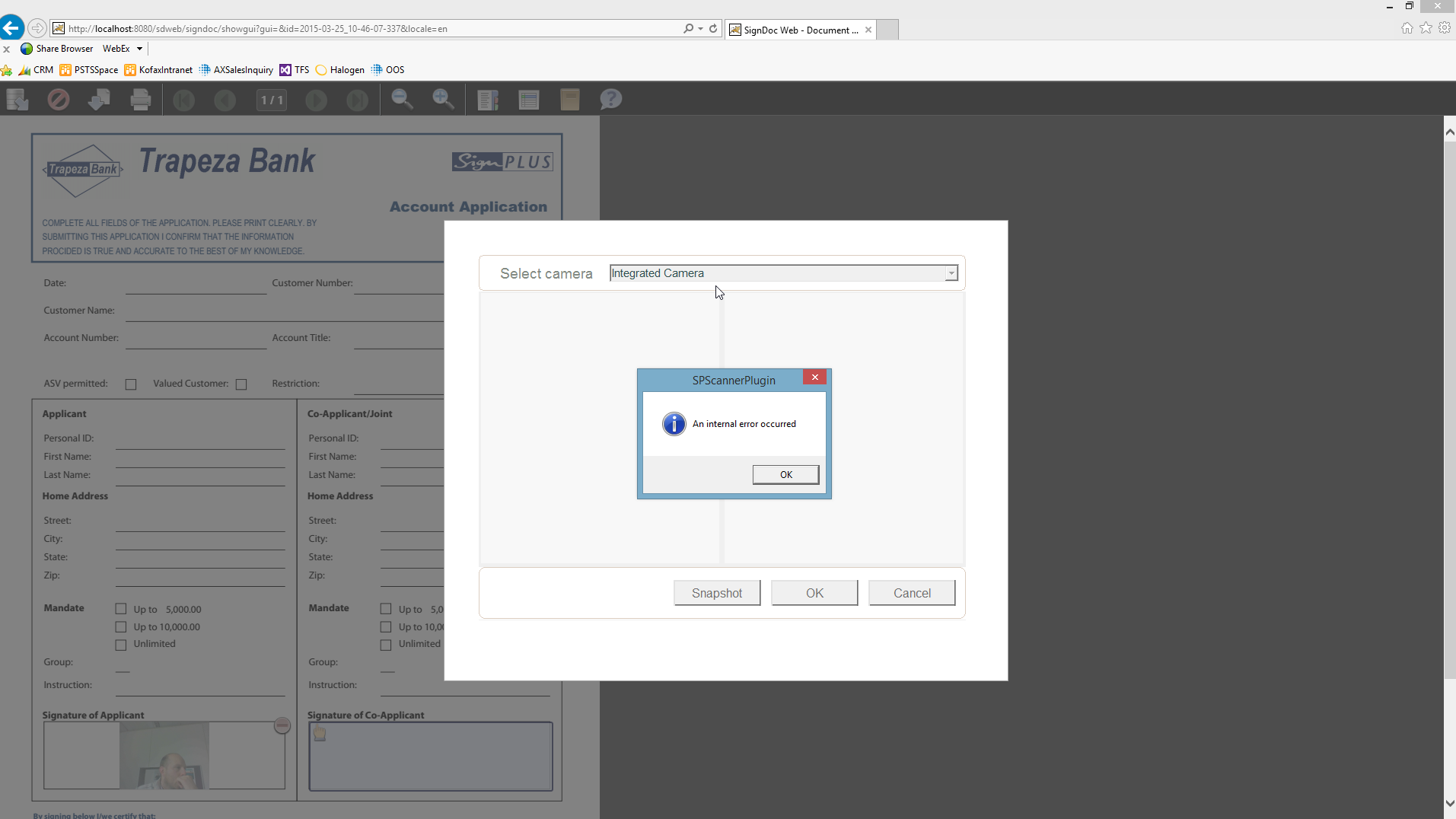Click the add to favorites star icon
1456x819 pixels.
tap(7, 70)
